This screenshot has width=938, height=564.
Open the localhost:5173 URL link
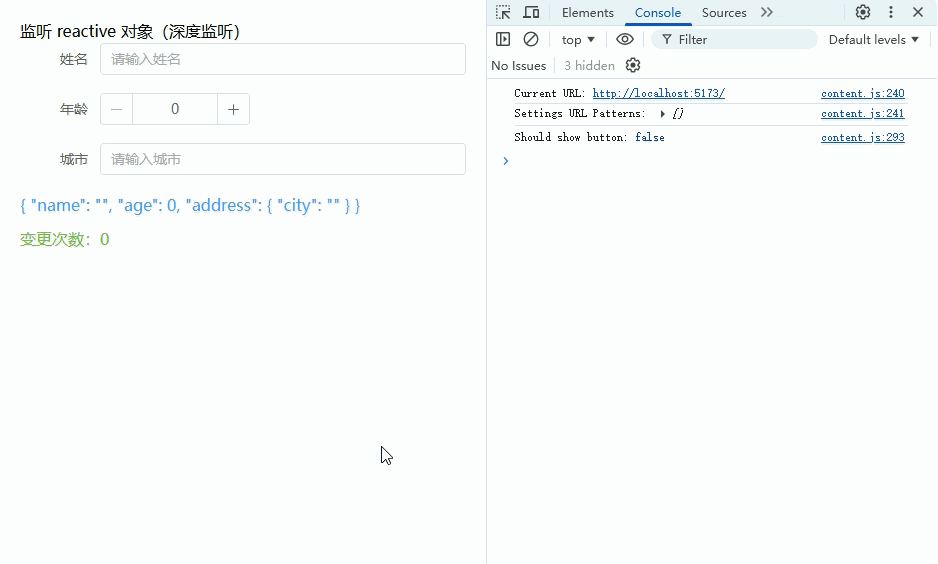coord(658,93)
